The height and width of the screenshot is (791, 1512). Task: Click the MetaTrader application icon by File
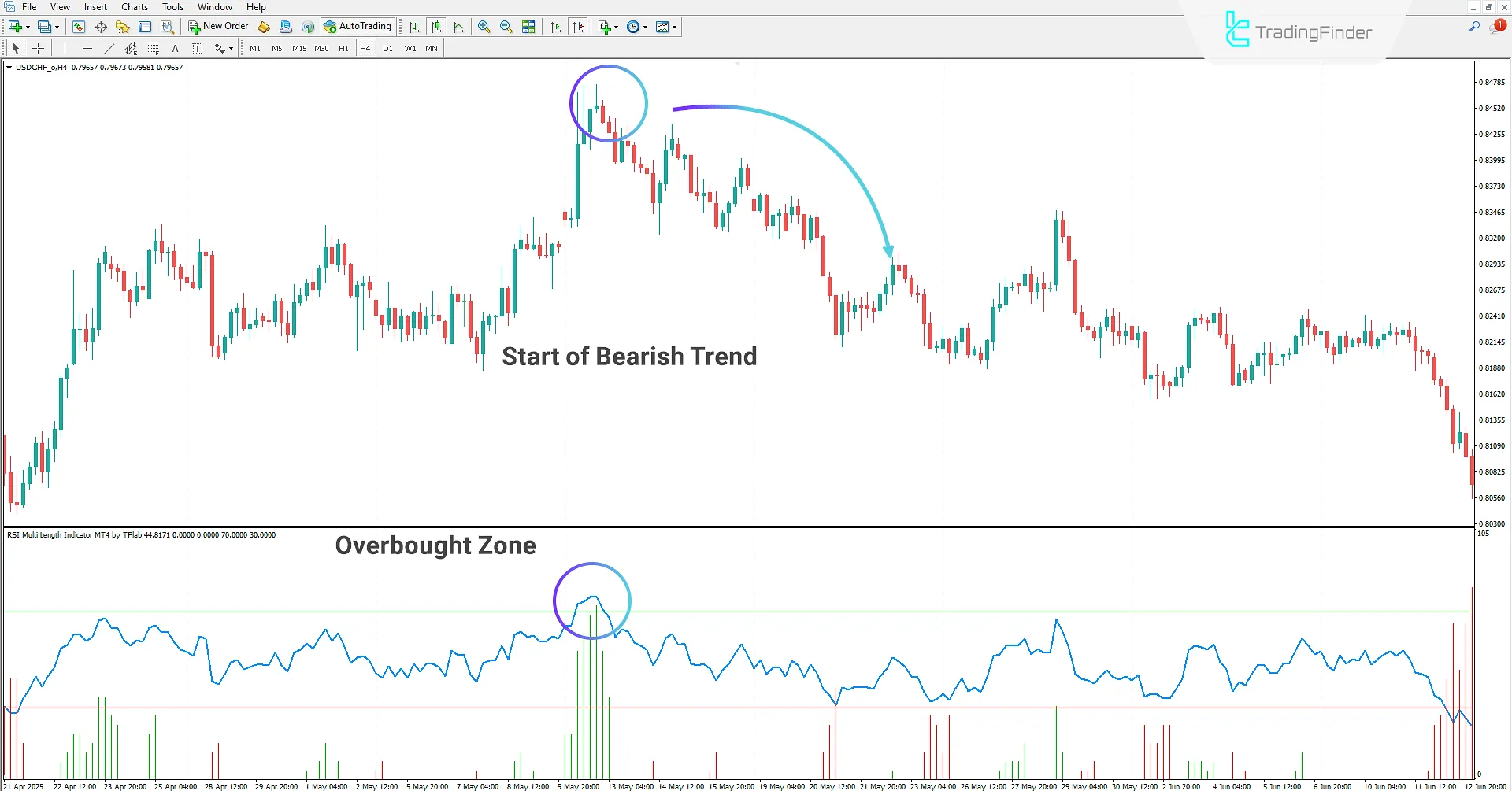click(x=9, y=7)
